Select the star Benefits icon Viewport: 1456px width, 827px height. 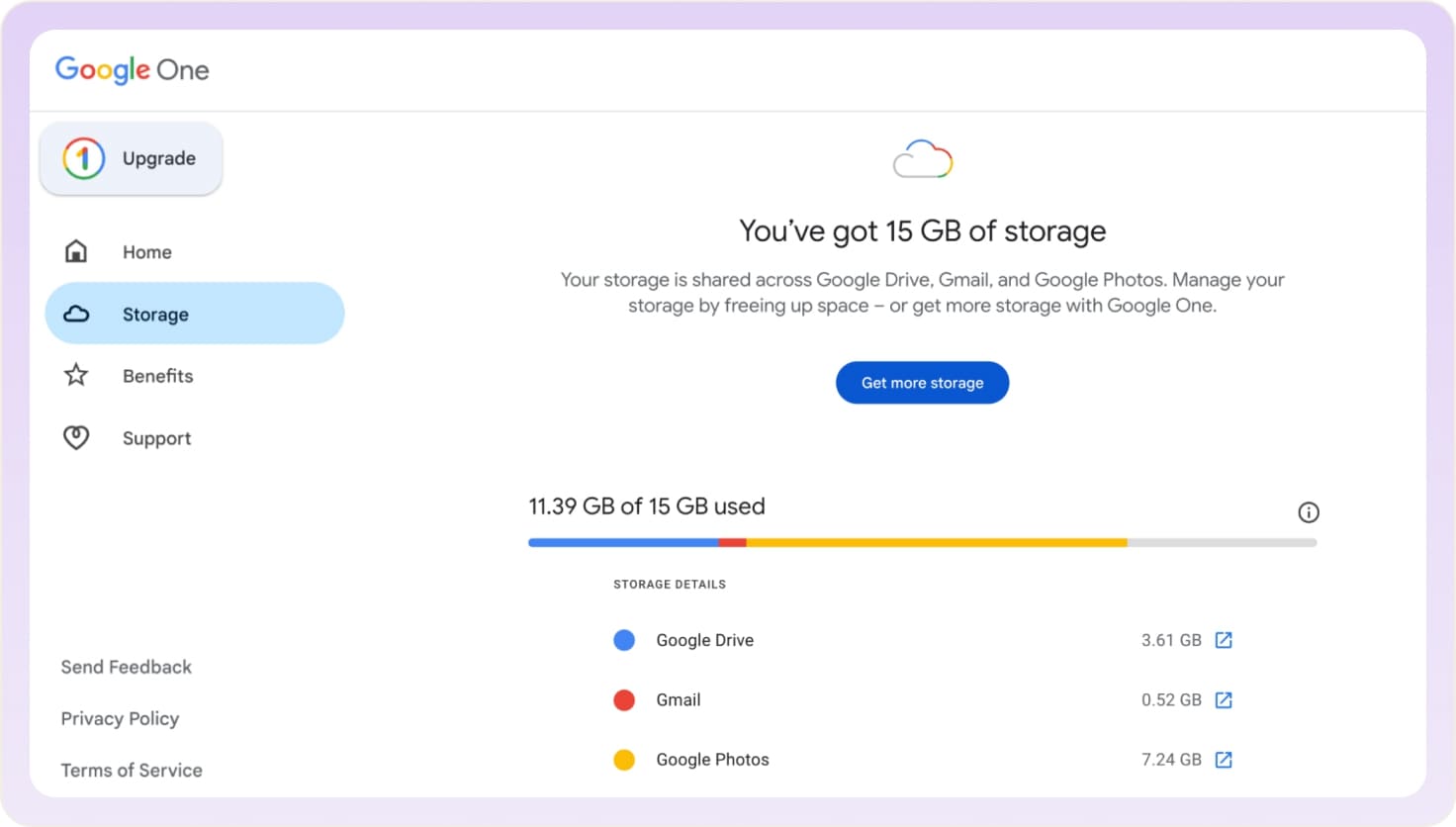76,375
